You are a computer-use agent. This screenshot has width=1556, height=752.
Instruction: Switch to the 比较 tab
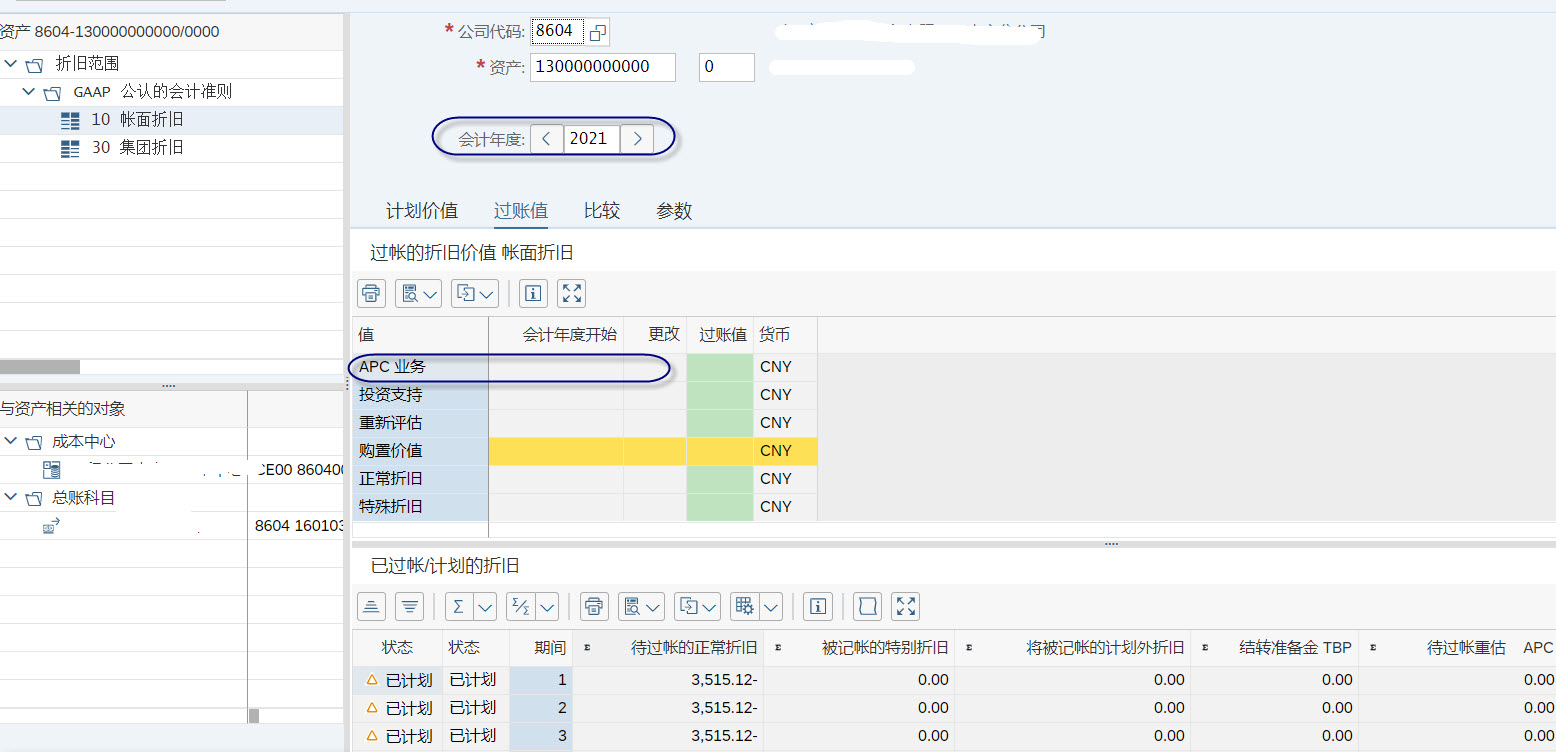click(x=602, y=211)
